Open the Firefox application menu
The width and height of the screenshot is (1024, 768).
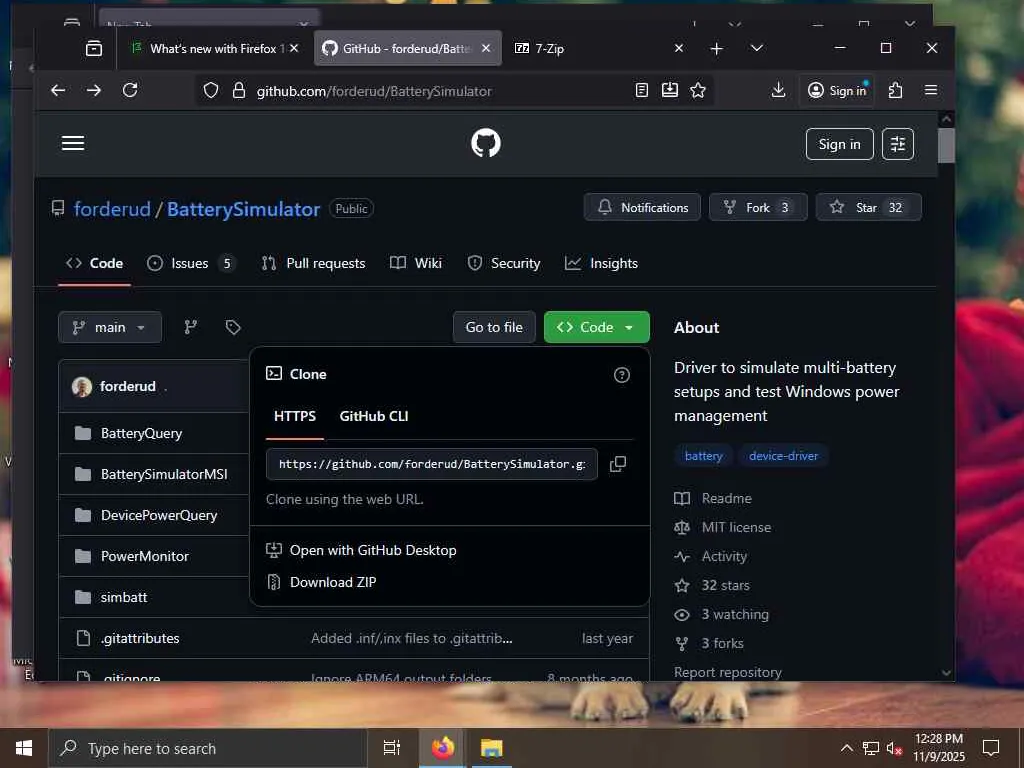(931, 90)
